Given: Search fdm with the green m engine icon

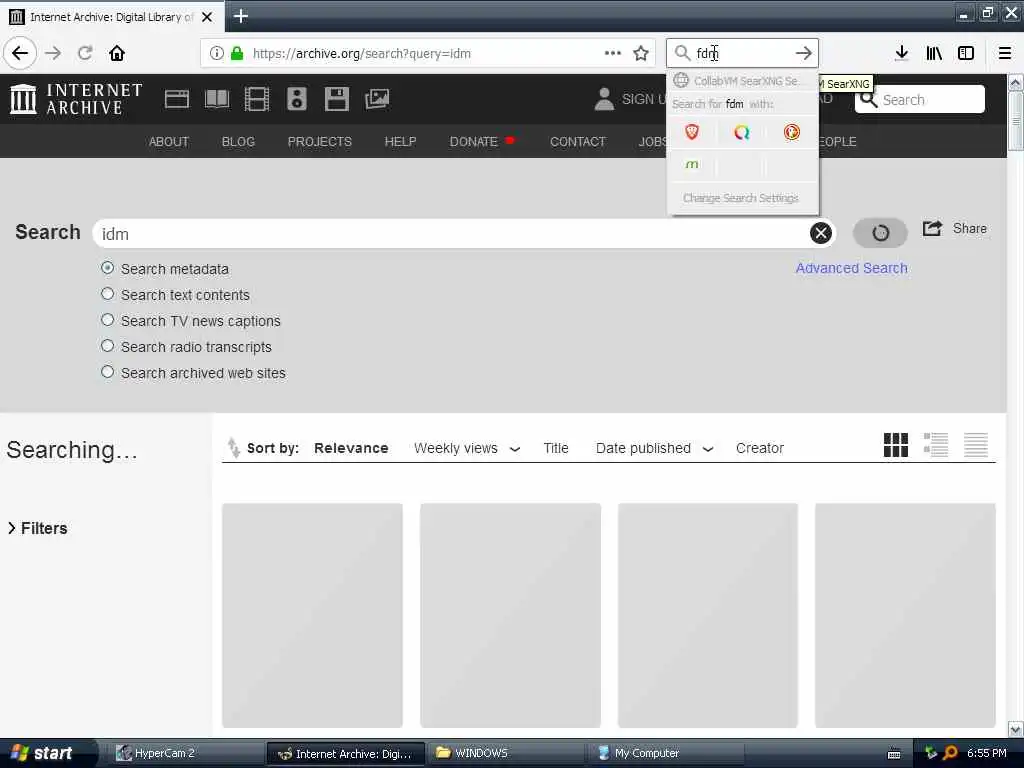Looking at the screenshot, I should point(692,165).
